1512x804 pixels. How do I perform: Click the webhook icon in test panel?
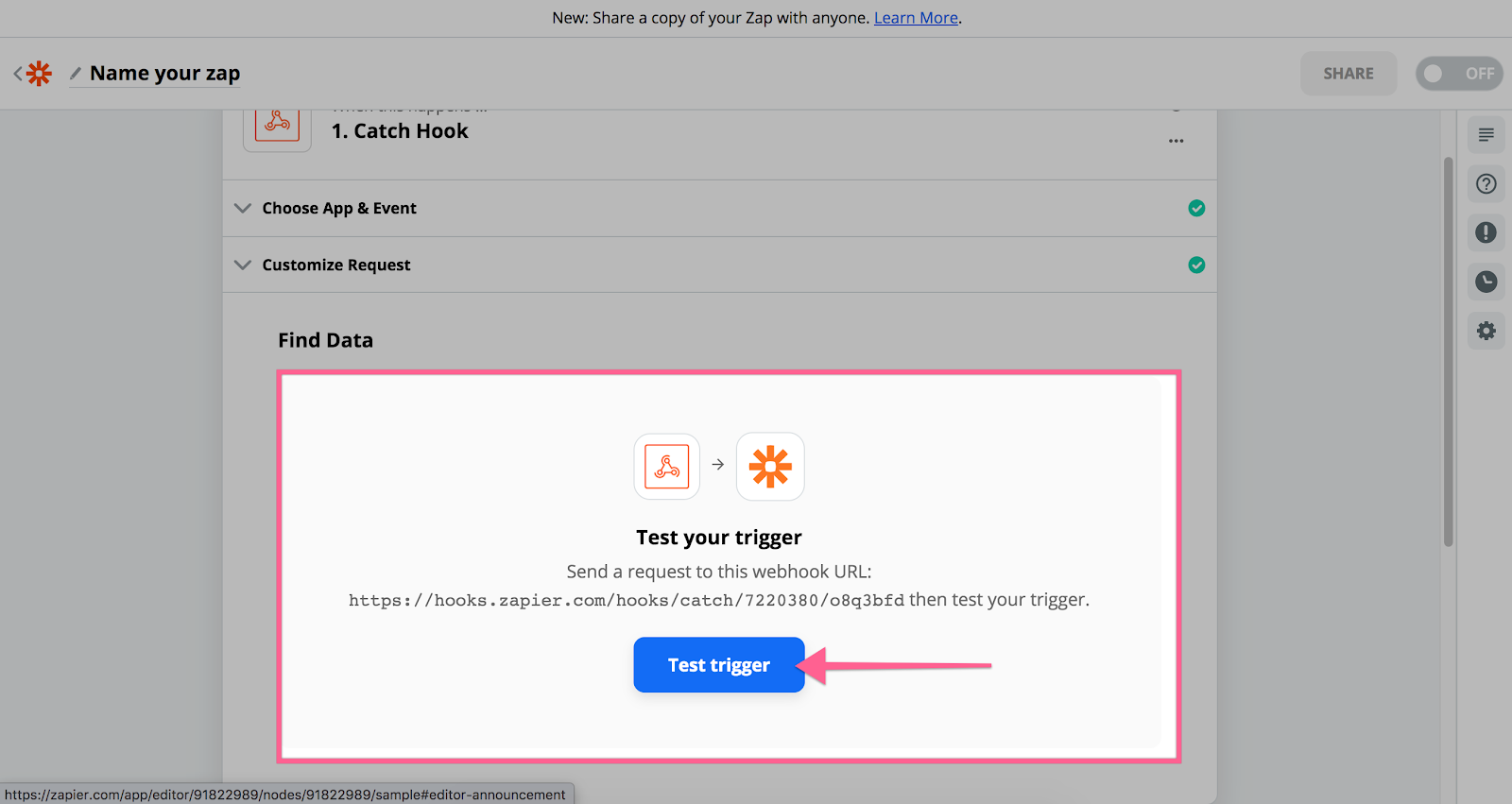click(667, 467)
